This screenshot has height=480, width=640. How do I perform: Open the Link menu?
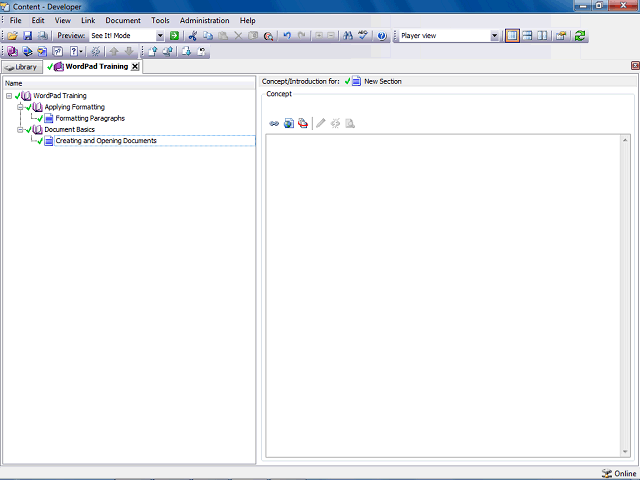(88, 20)
